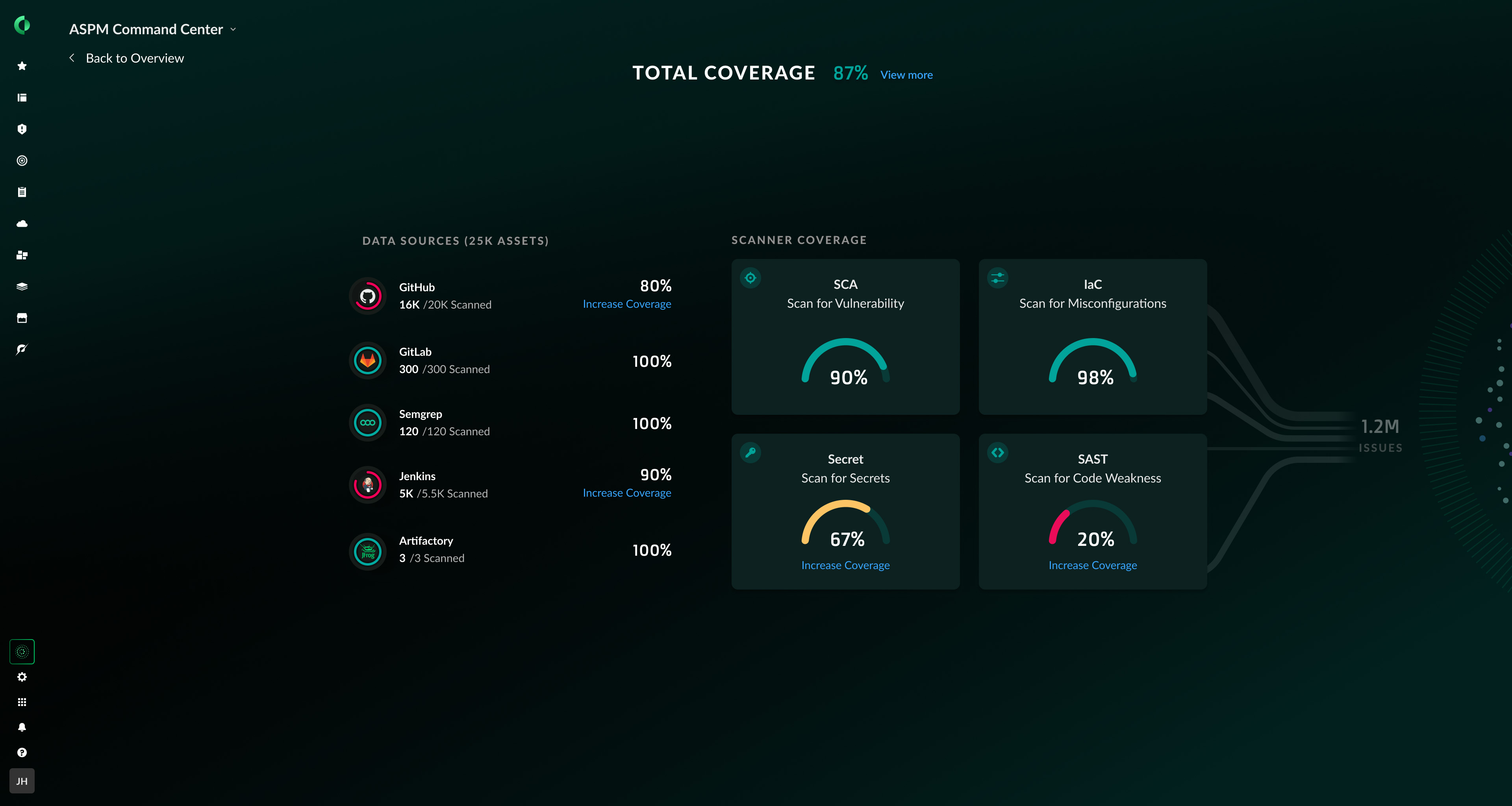Screen dimensions: 1512x806
Task: Open the shield alert sidebar icon
Action: point(22,129)
